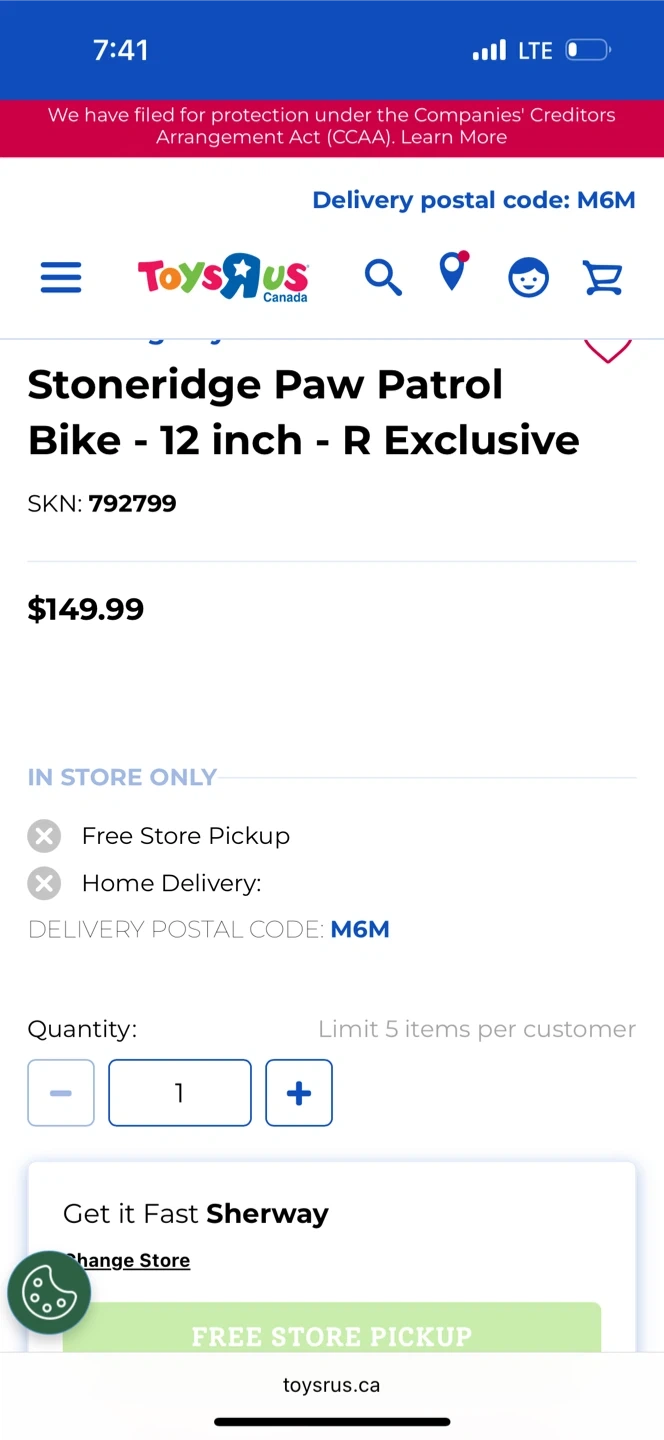Click the Learn More CCAA link
The height and width of the screenshot is (1440, 664).
454,137
